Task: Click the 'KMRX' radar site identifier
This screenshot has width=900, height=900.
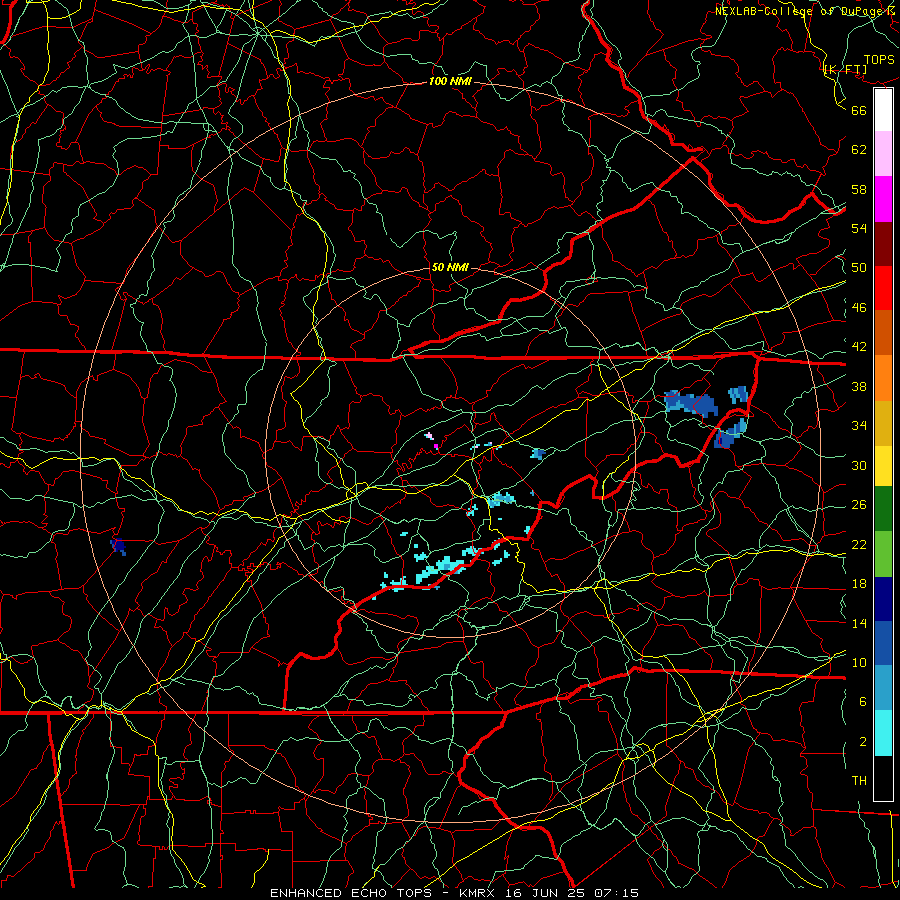Action: coord(479,893)
